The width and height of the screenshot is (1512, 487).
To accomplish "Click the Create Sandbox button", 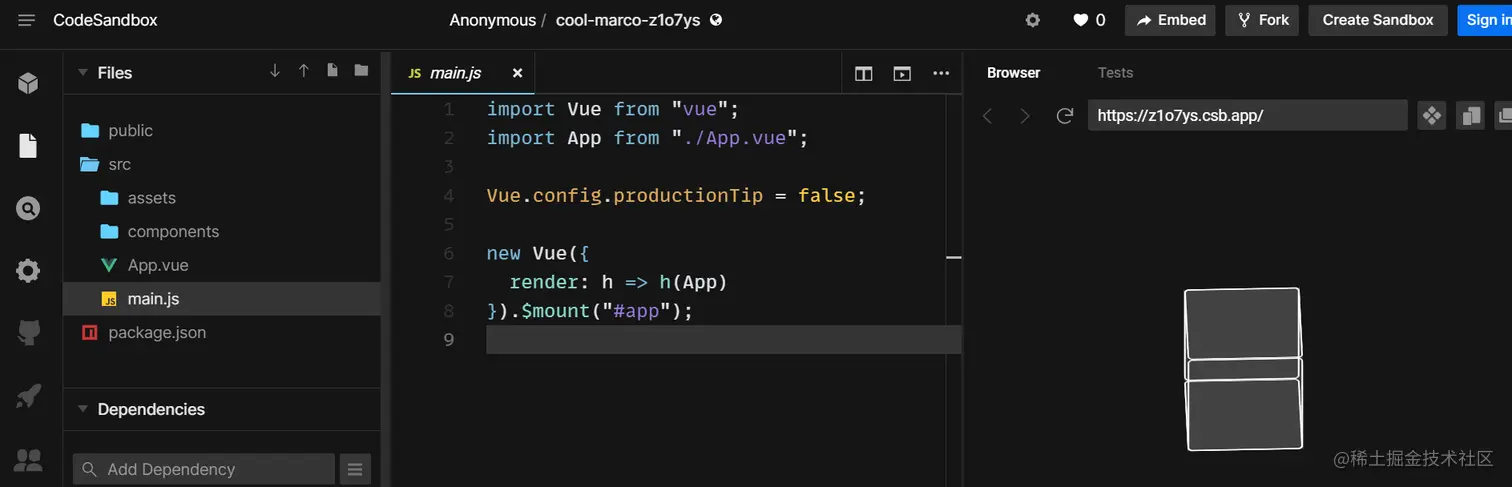I will tap(1378, 20).
